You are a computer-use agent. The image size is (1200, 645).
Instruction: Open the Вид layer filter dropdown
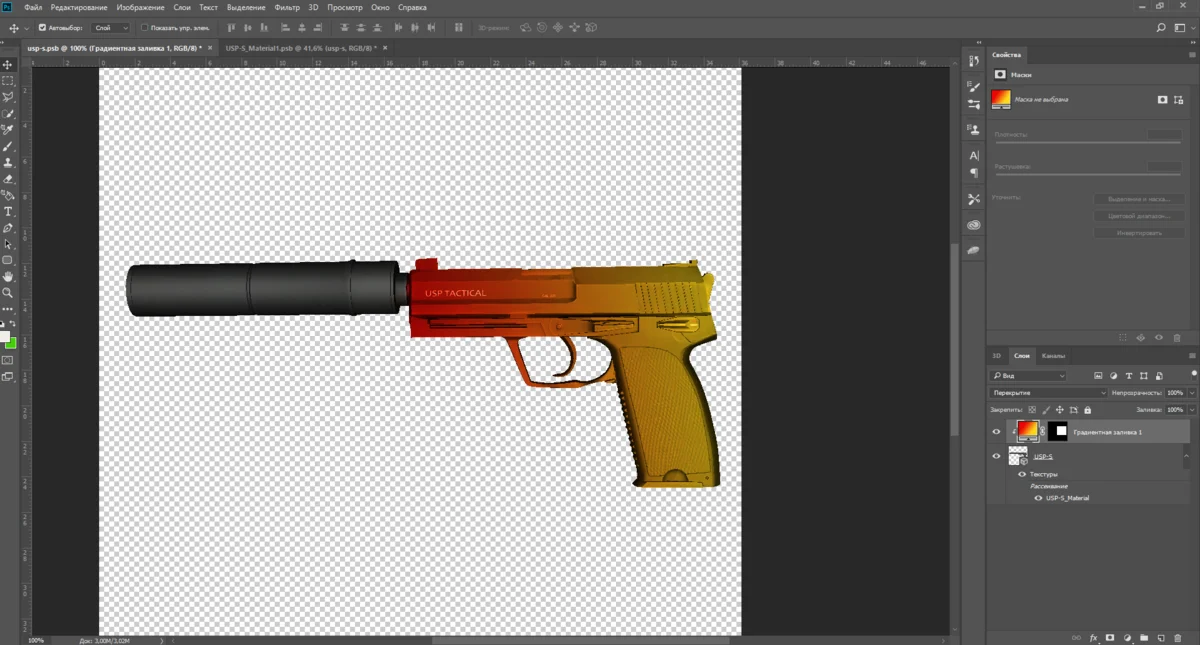[x=1027, y=376]
